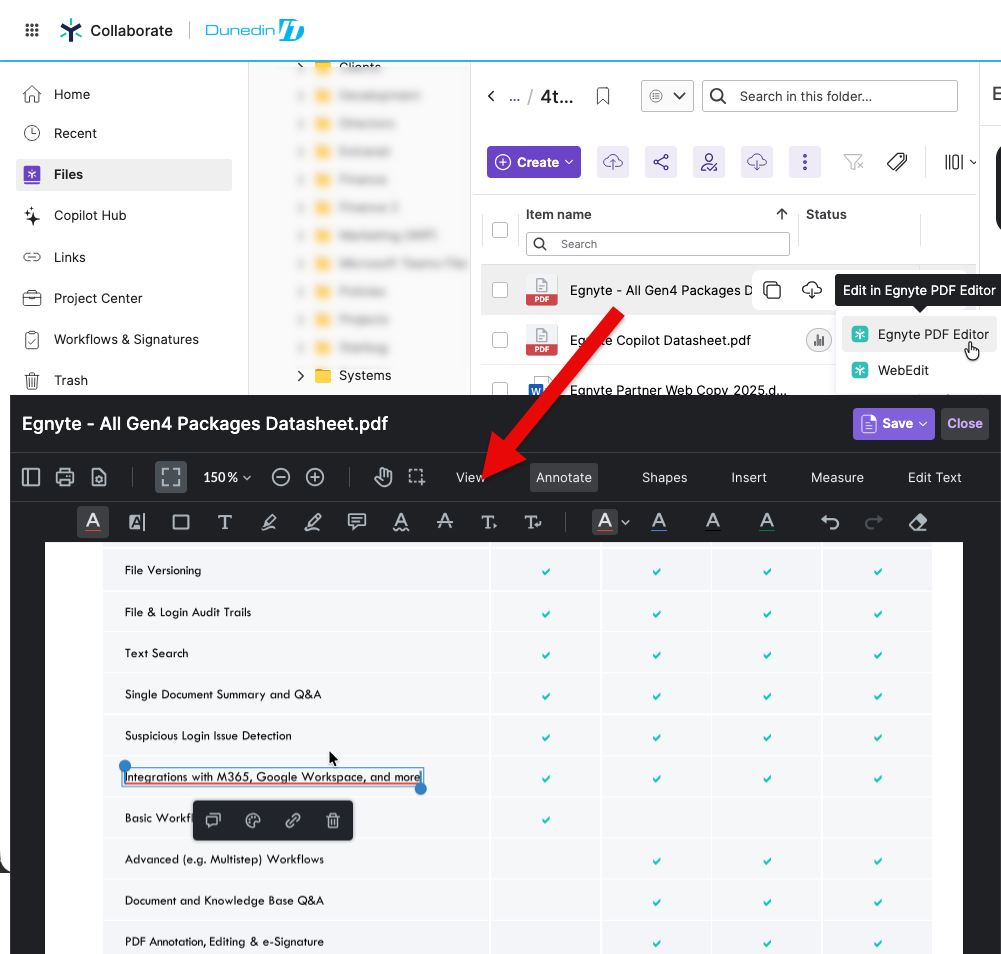Click download icon on Gen4 Packages row

point(811,290)
